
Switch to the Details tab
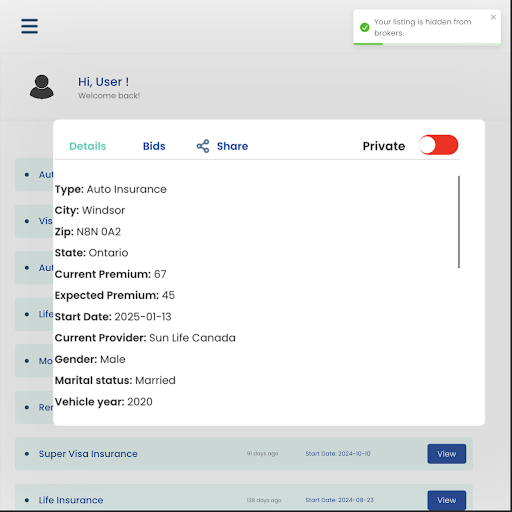click(88, 146)
